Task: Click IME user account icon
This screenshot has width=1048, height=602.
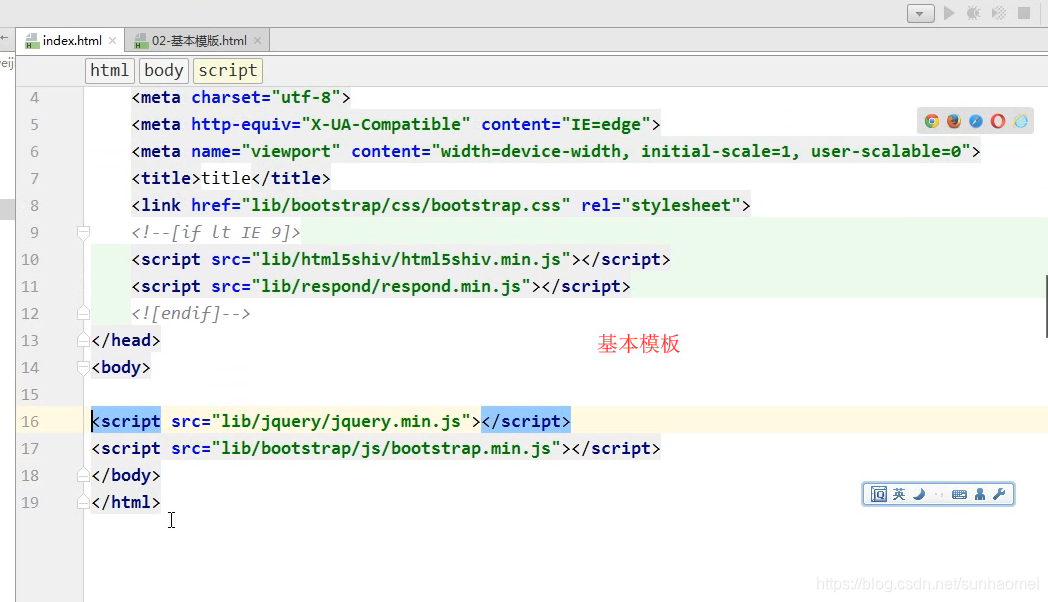Action: coord(980,494)
